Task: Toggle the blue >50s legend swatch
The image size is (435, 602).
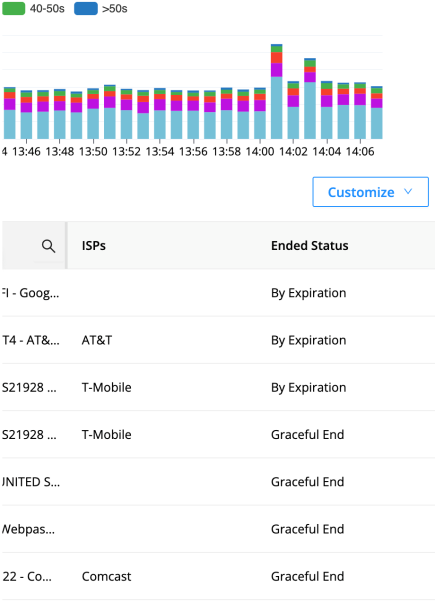Action: coord(86,8)
